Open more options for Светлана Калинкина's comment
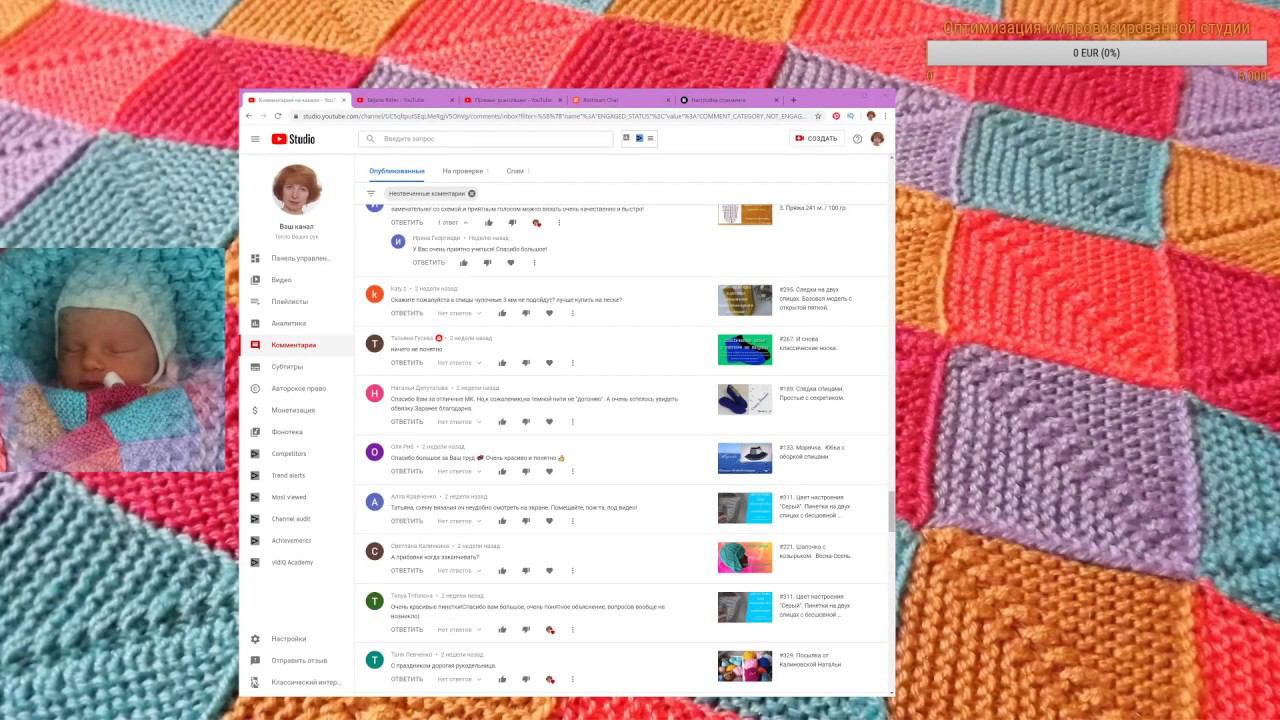Viewport: 1280px width, 720px height. pyautogui.click(x=573, y=571)
